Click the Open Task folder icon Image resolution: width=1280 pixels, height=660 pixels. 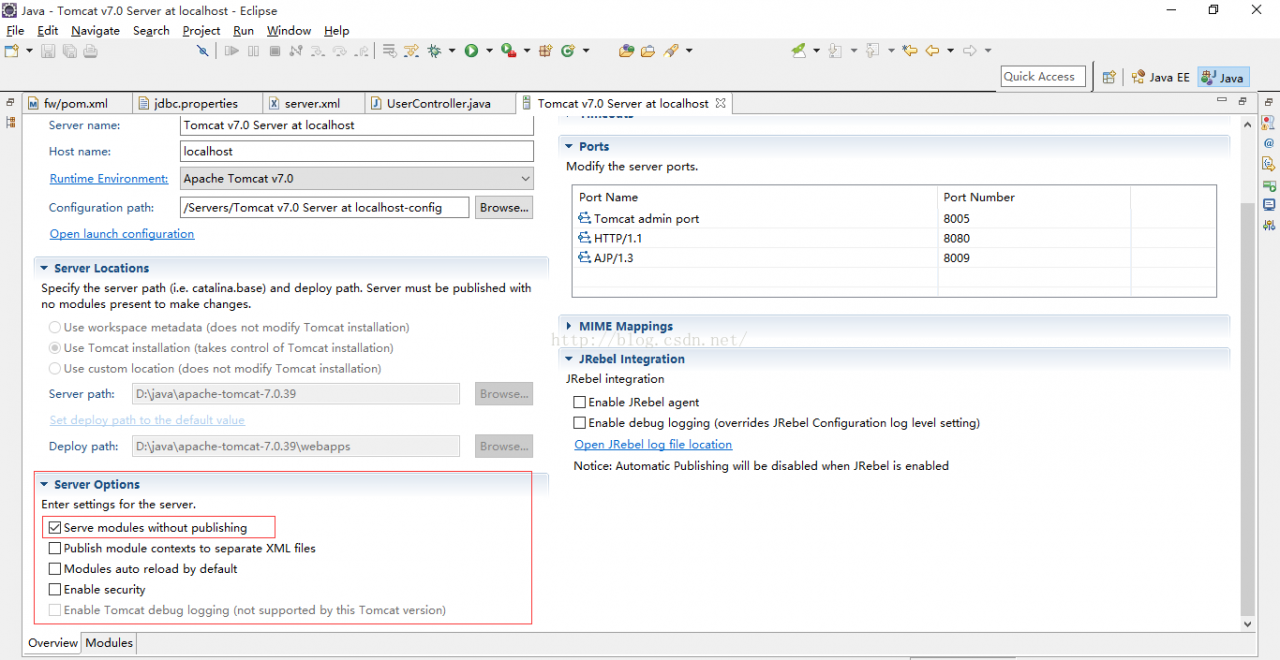(648, 50)
